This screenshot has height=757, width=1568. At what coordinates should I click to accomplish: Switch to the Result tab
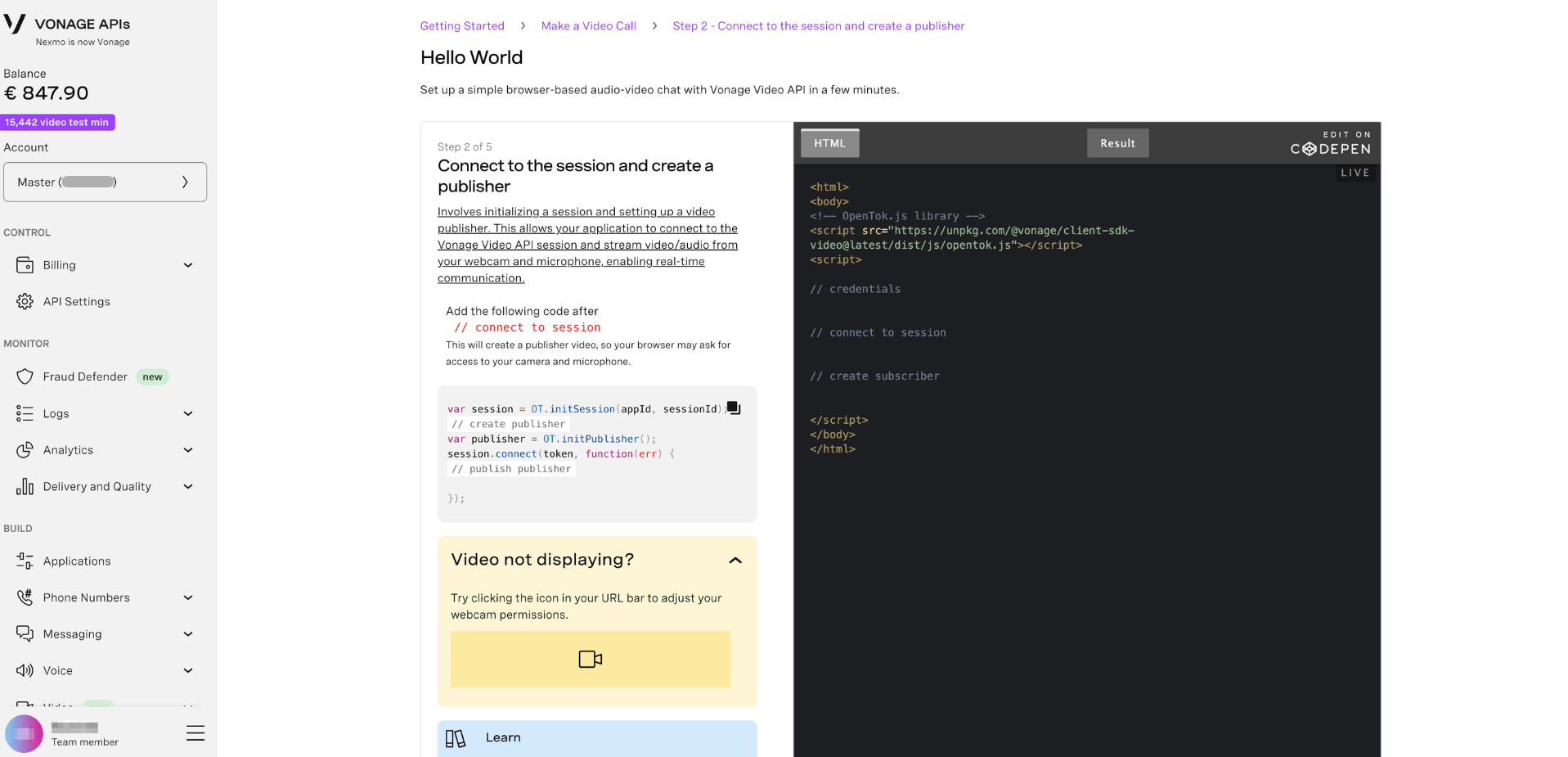[x=1117, y=143]
